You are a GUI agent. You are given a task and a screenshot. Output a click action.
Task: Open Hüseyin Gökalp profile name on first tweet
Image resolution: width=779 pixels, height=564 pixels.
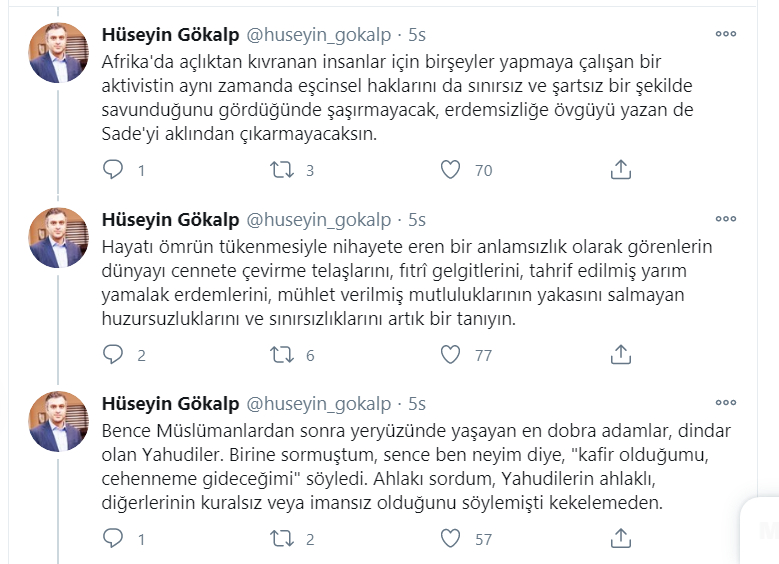[x=170, y=34]
